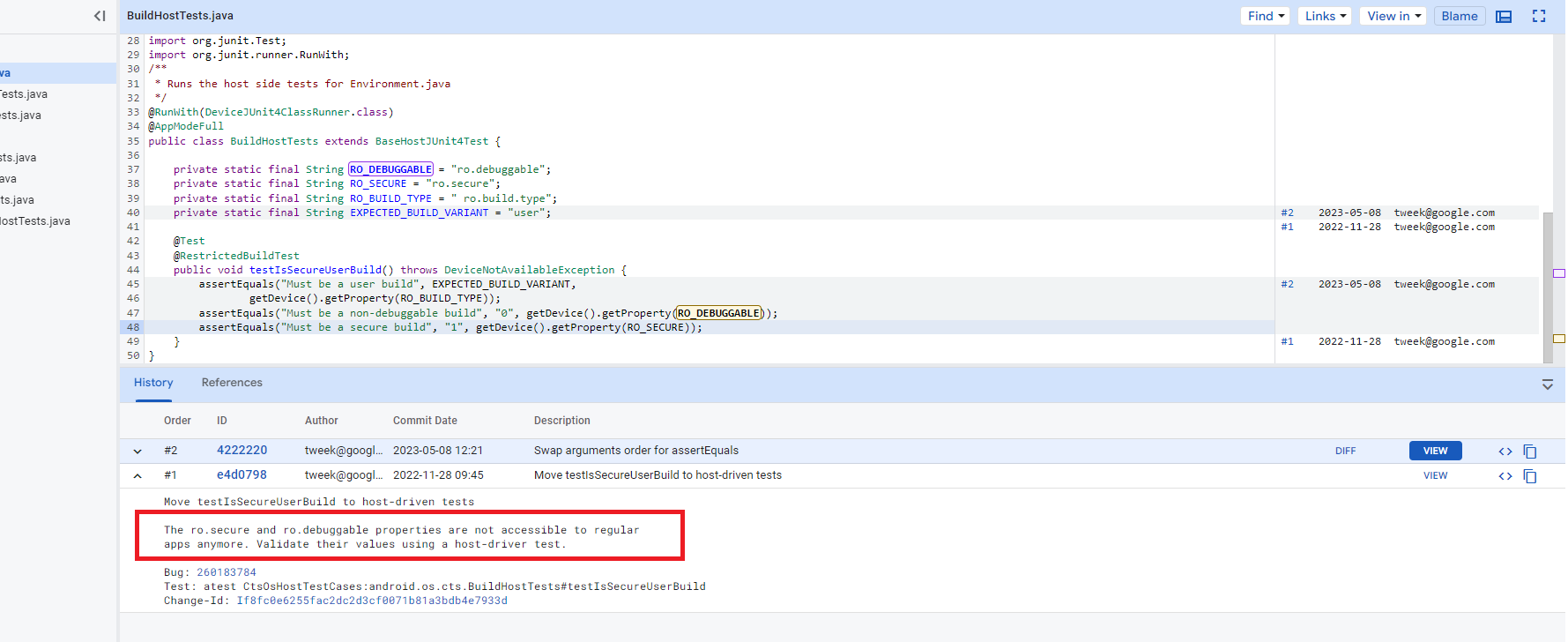The image size is (1568, 642).
Task: Toggle the Blame view off
Action: click(x=1459, y=16)
